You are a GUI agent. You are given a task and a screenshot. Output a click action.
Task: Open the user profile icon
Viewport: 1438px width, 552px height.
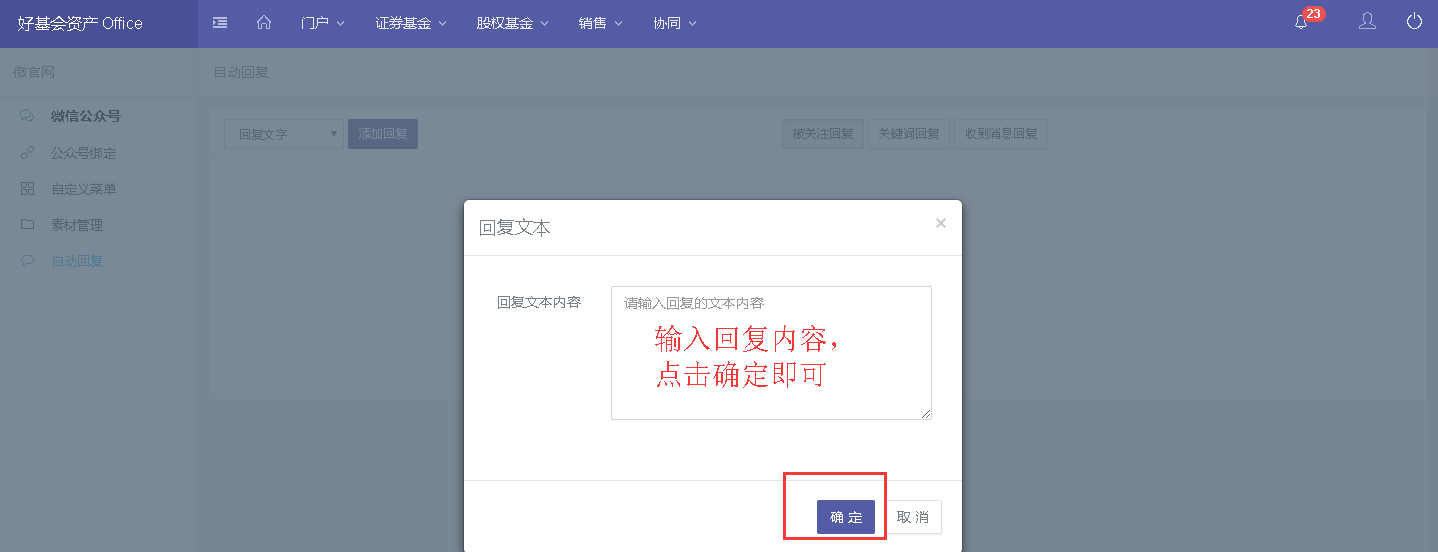[x=1367, y=22]
